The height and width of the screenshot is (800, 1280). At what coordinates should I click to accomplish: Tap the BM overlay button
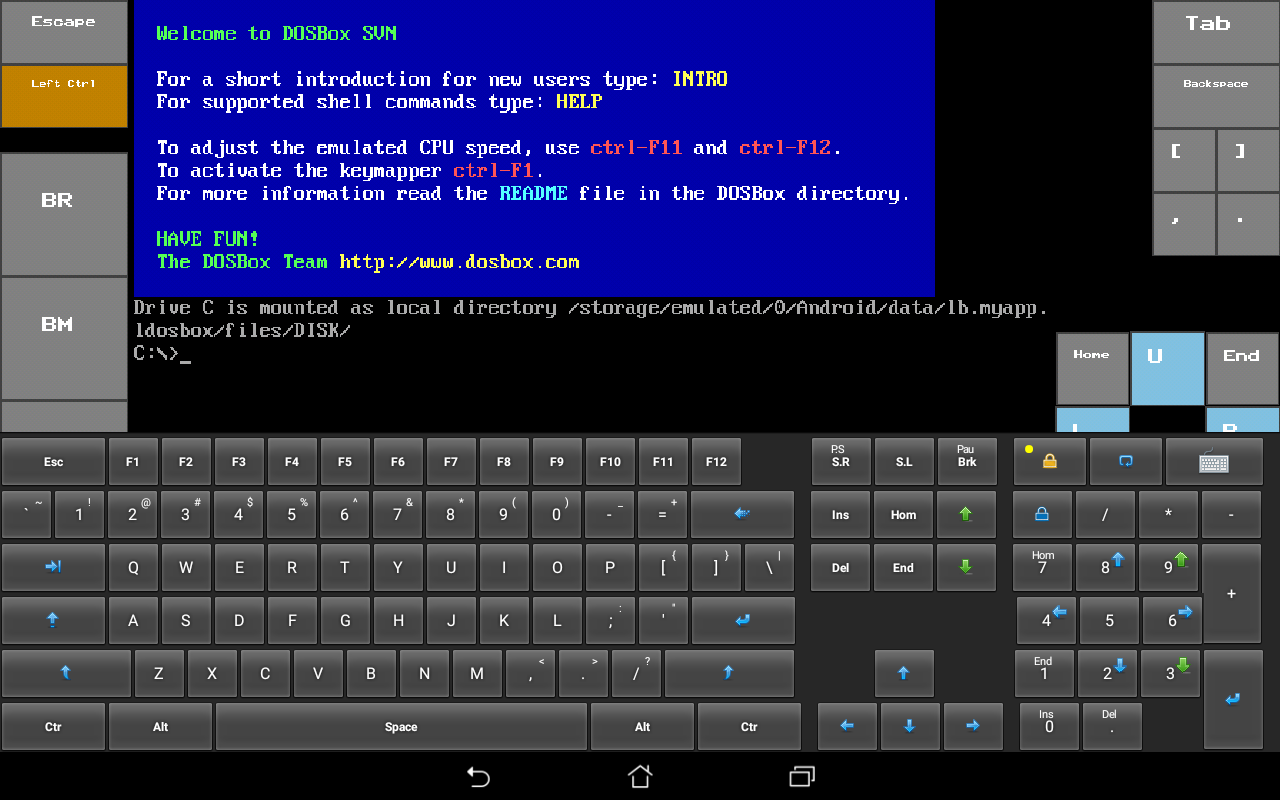(x=64, y=338)
